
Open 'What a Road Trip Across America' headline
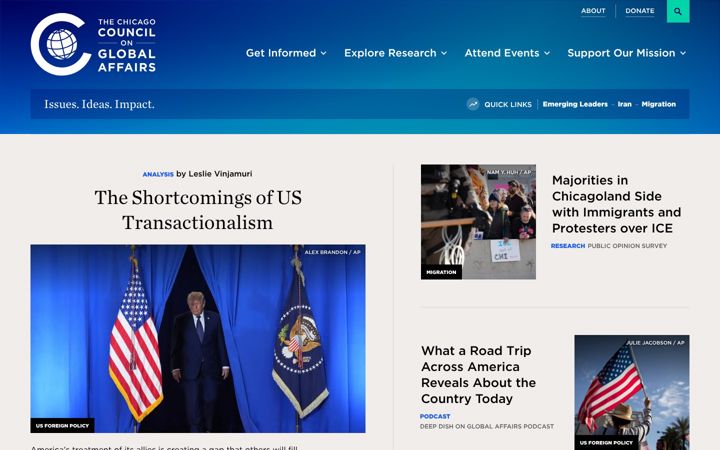[478, 375]
